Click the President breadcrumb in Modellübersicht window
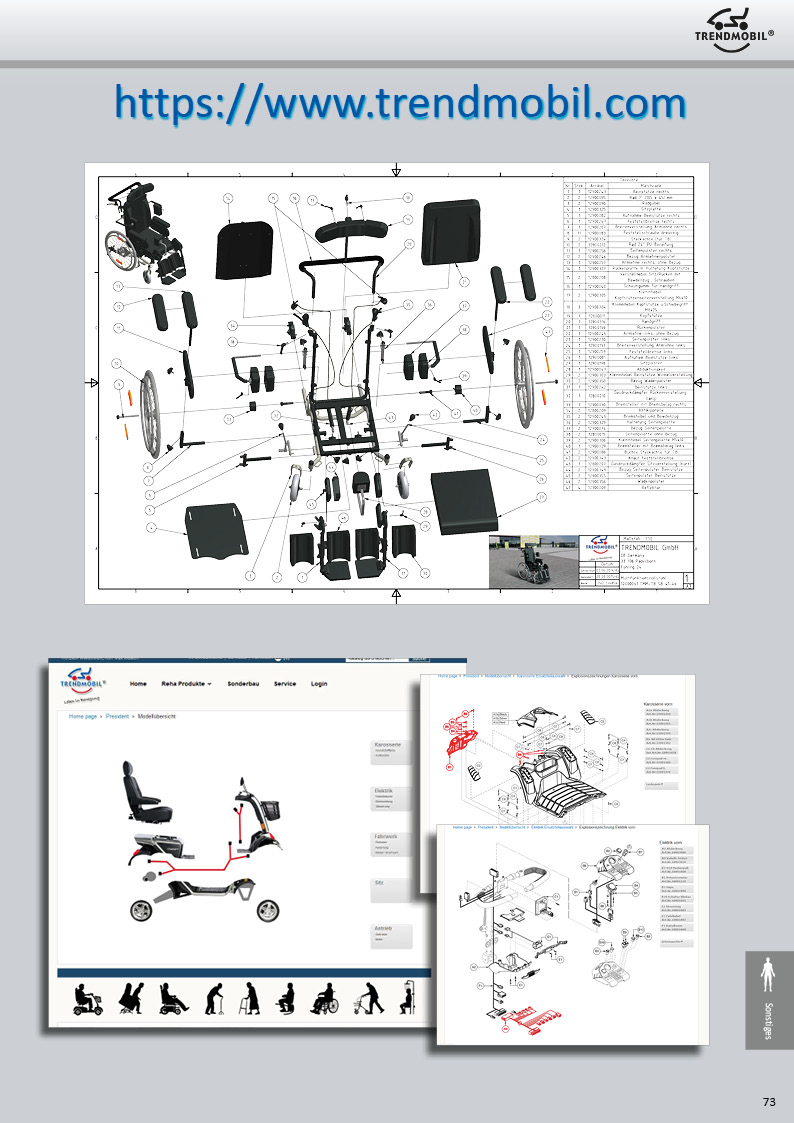The width and height of the screenshot is (794, 1123). [117, 716]
